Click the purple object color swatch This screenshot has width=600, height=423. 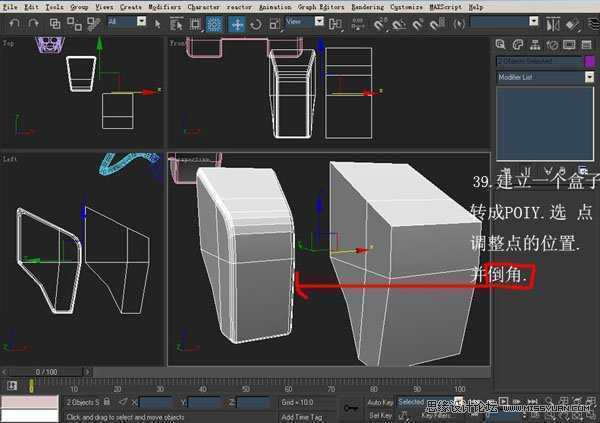click(x=590, y=61)
